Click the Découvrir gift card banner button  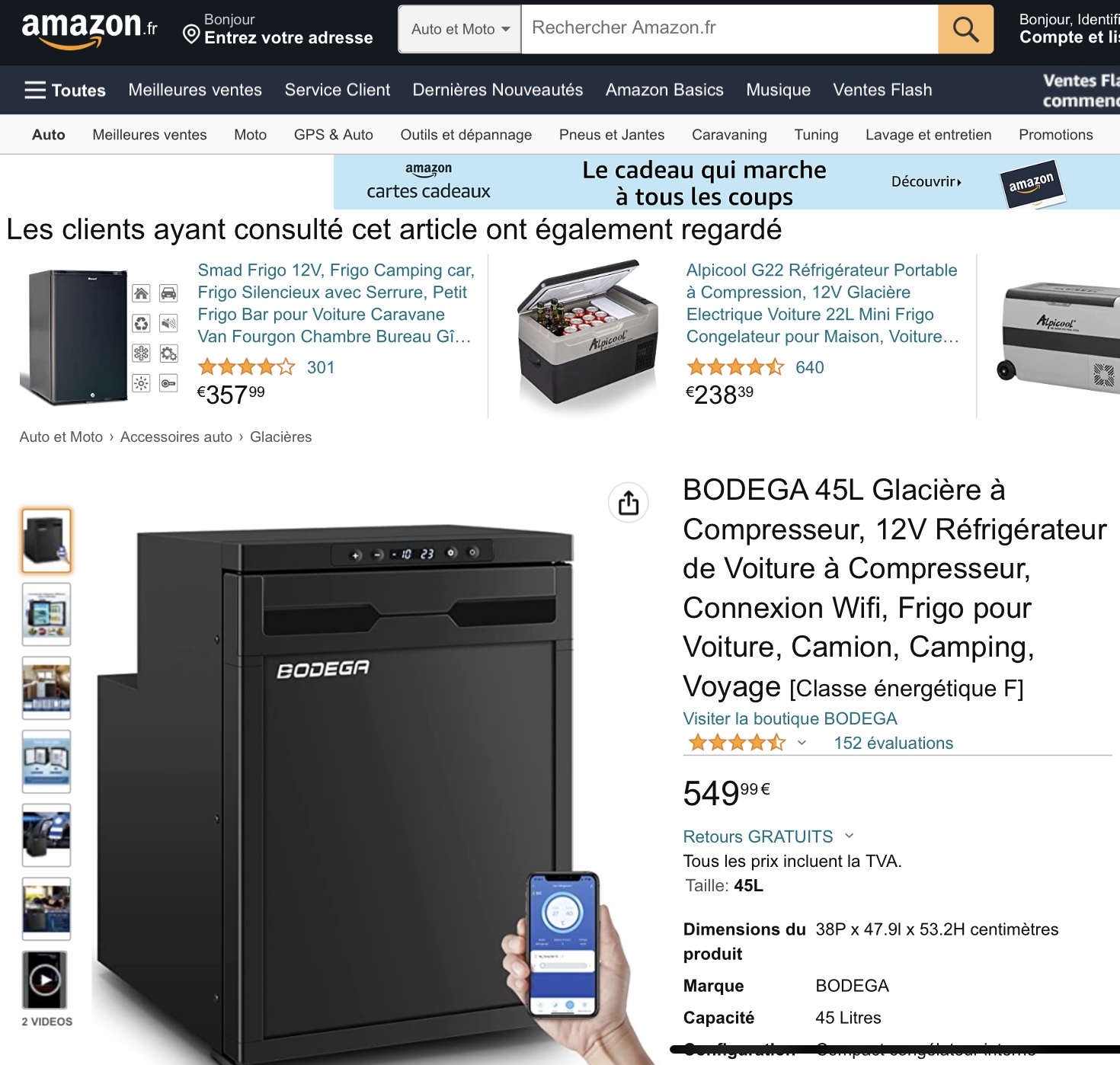point(926,181)
